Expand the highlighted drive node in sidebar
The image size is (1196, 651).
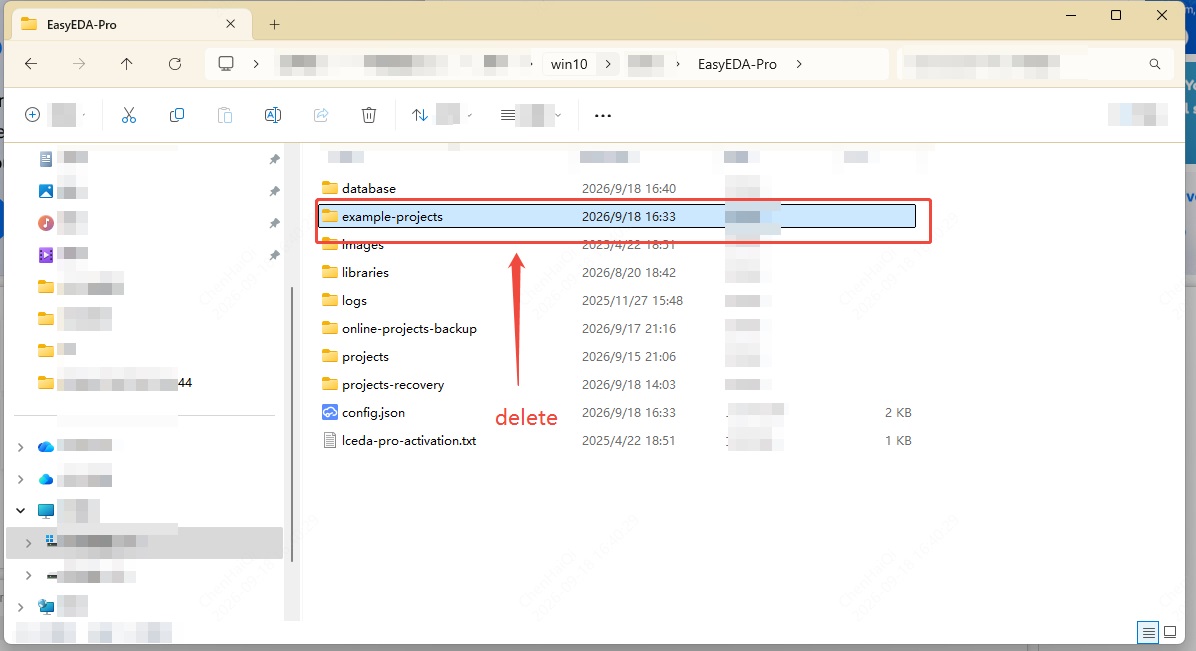pyautogui.click(x=28, y=543)
